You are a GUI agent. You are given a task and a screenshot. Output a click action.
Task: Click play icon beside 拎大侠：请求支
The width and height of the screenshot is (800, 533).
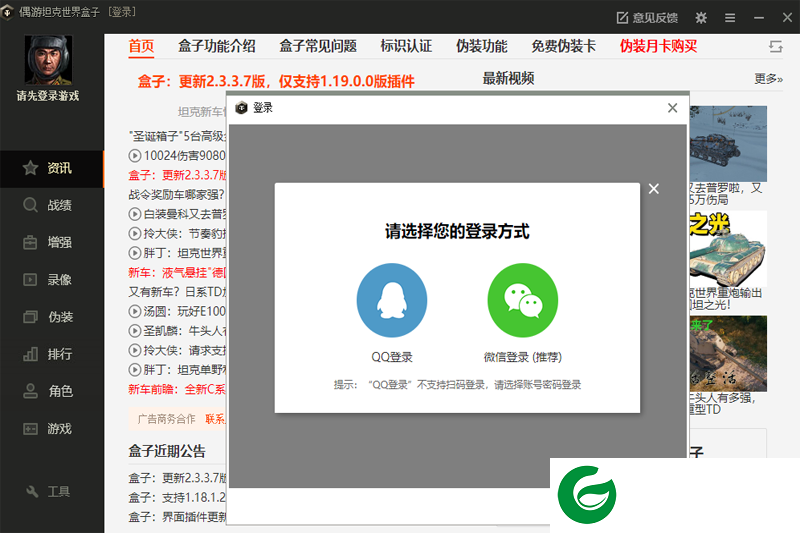[x=135, y=350]
